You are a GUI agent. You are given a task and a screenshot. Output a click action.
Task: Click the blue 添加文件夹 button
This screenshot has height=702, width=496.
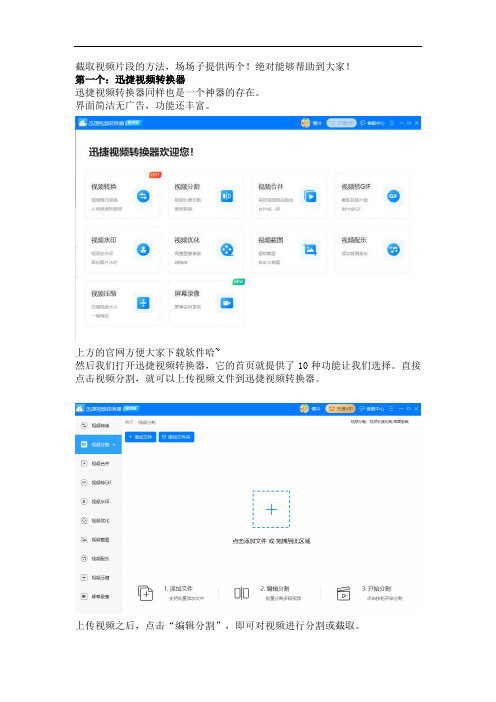(176, 437)
